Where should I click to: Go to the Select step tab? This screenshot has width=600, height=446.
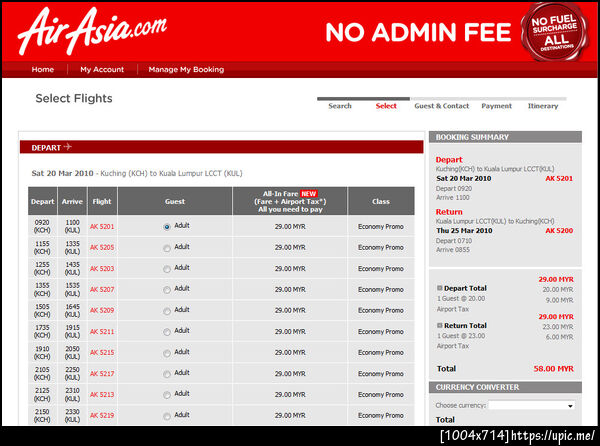point(386,106)
